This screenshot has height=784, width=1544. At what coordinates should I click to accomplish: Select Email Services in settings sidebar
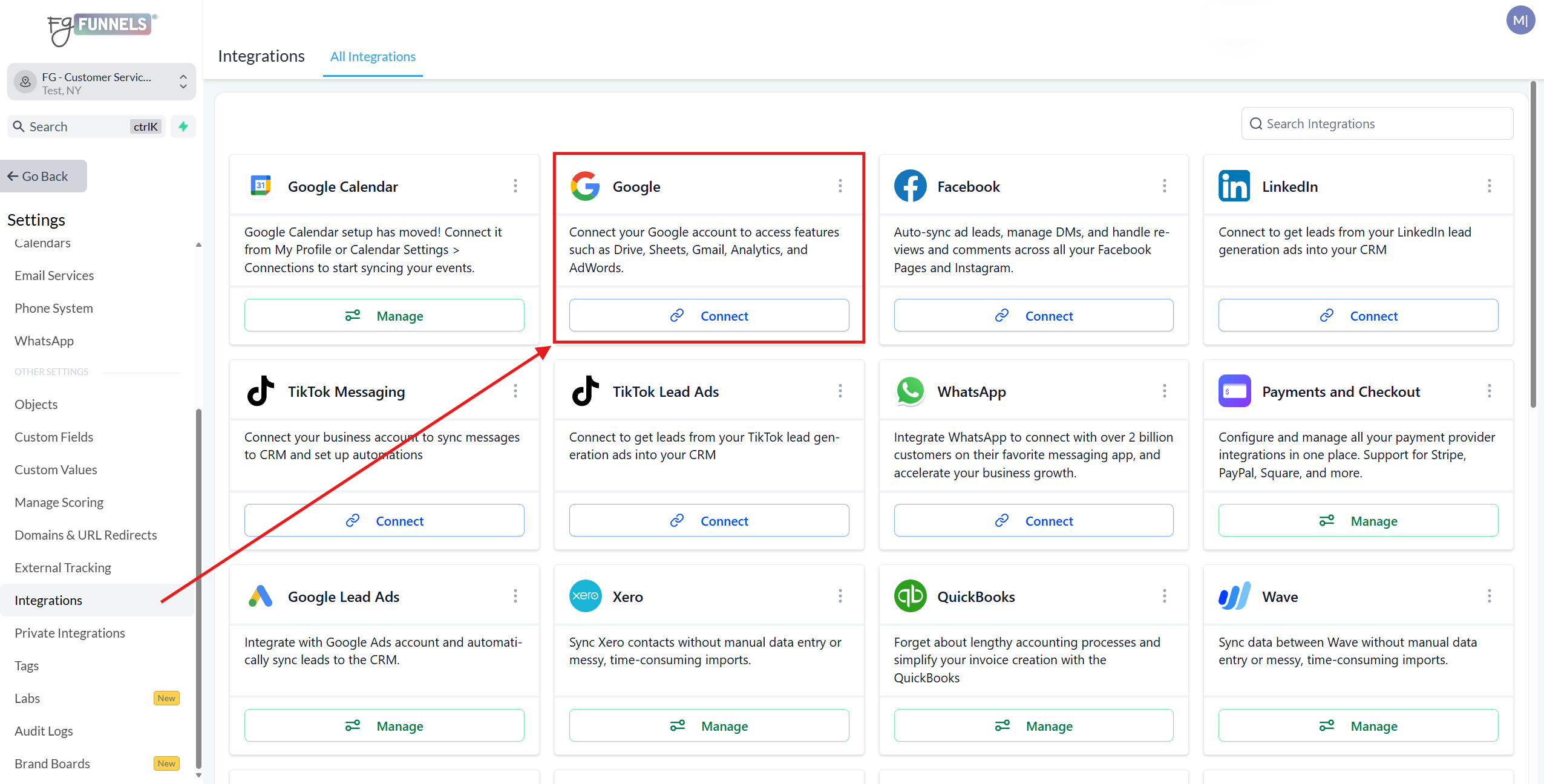(54, 275)
